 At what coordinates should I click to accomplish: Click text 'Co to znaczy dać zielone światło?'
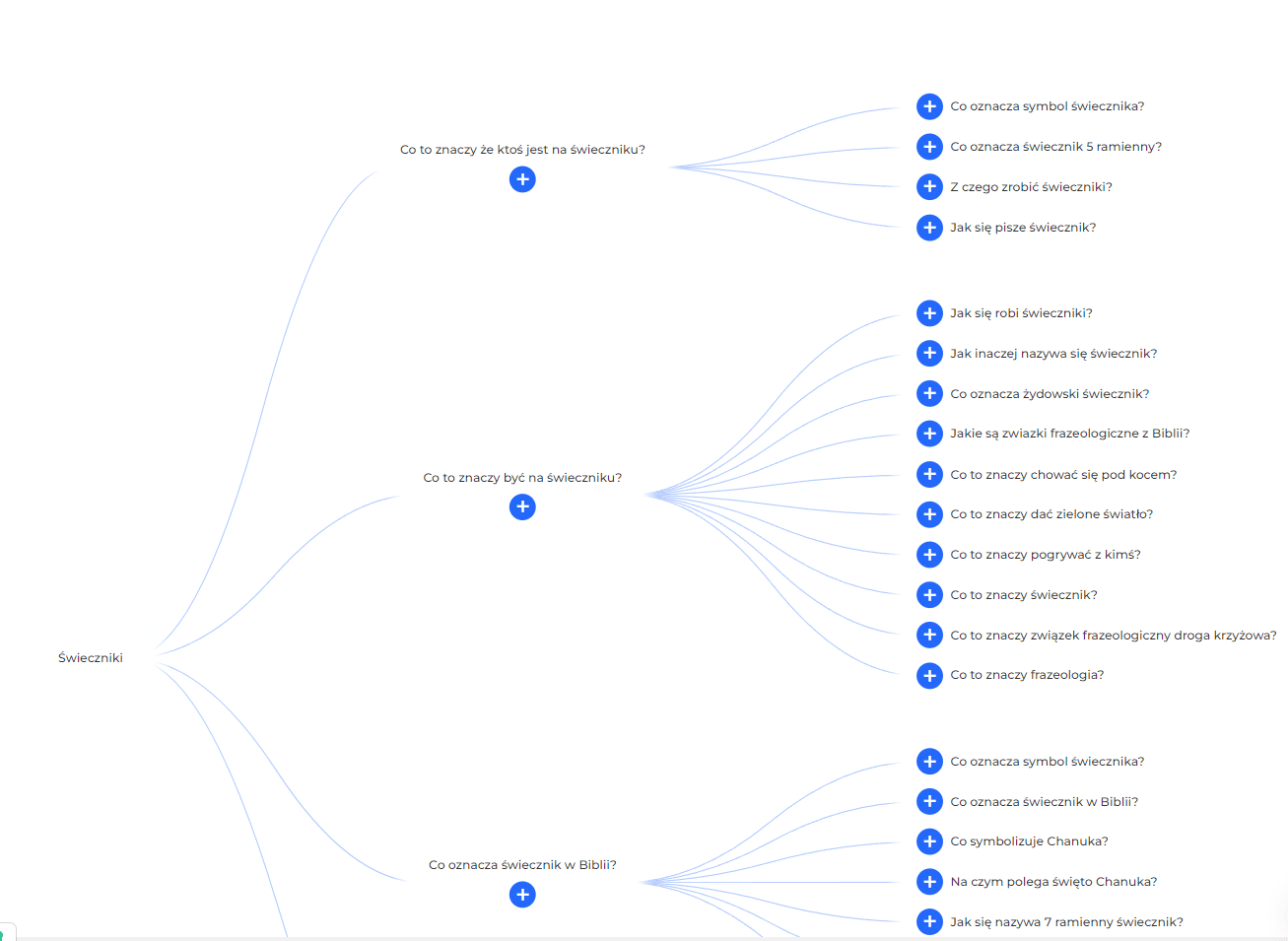pos(1051,514)
